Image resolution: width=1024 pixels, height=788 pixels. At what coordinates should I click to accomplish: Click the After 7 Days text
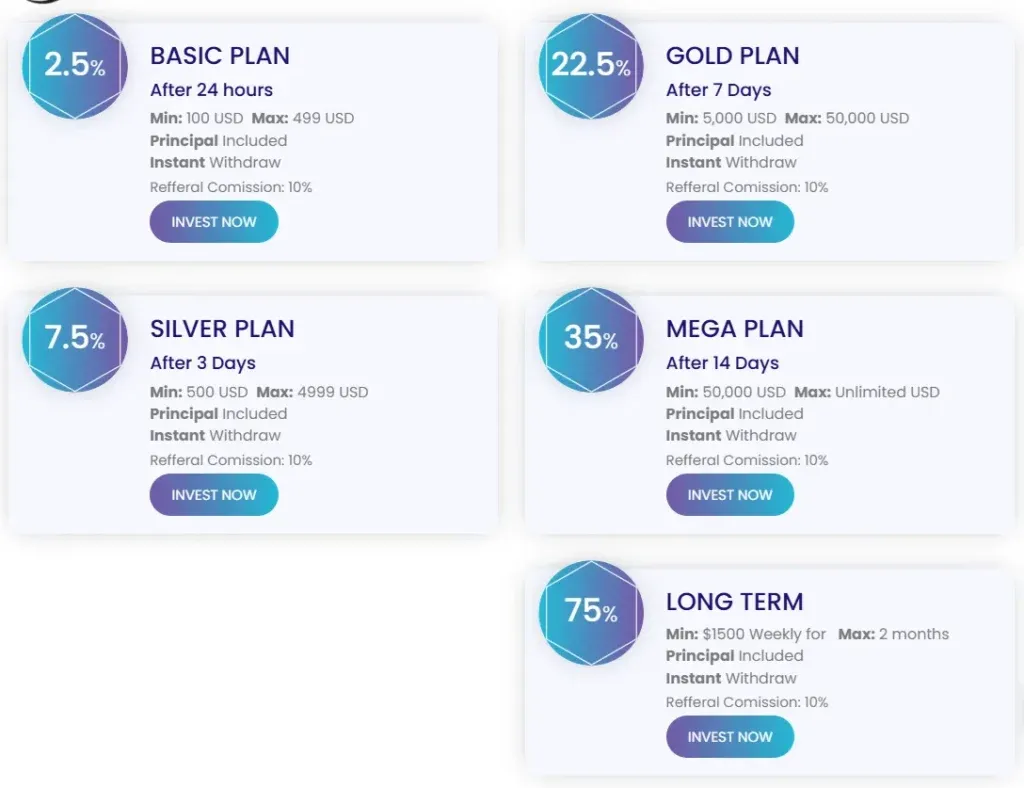pos(719,90)
